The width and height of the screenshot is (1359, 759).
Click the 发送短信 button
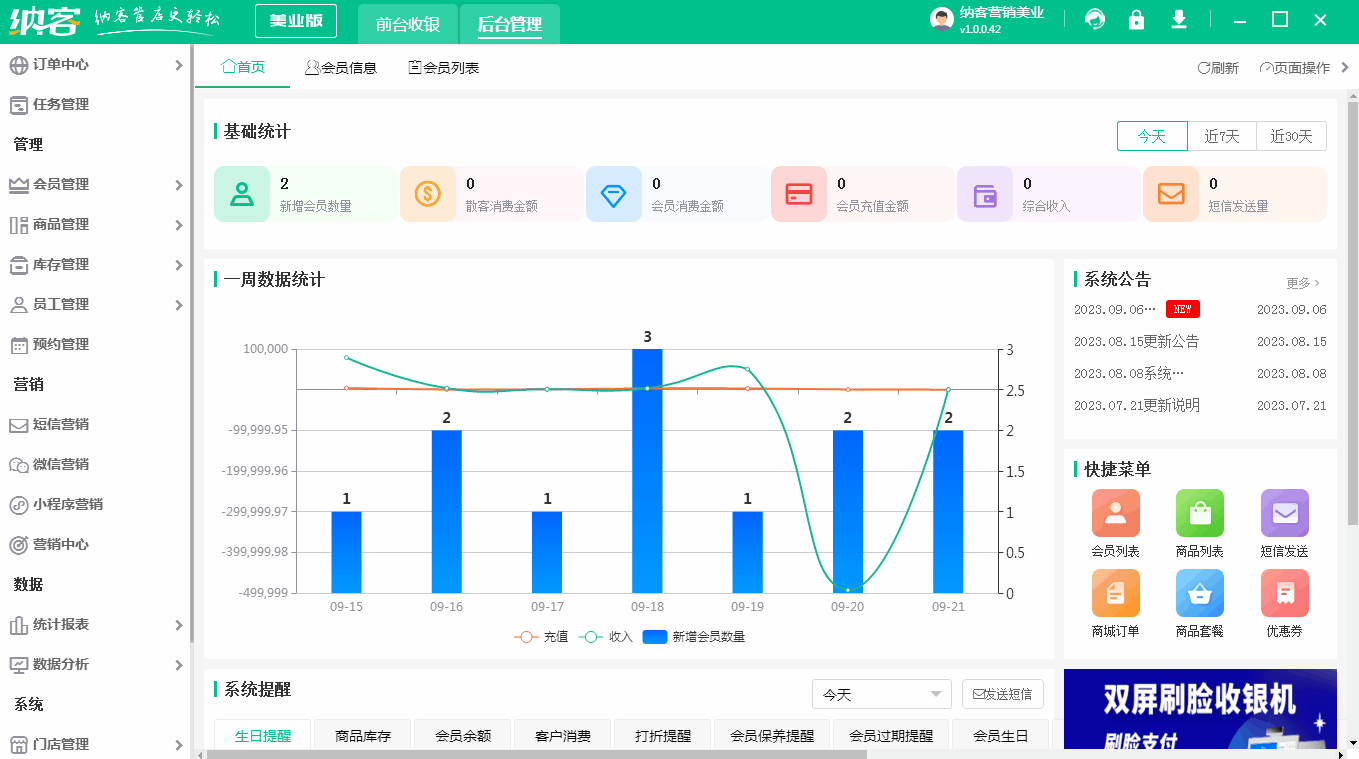1003,693
